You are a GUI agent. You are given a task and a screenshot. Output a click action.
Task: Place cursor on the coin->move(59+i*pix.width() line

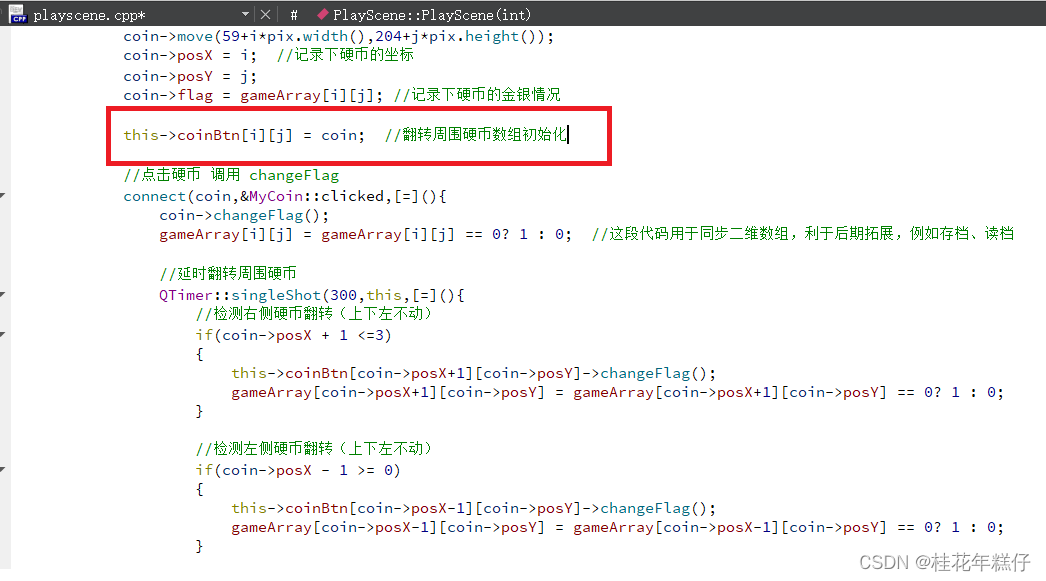click(x=338, y=36)
